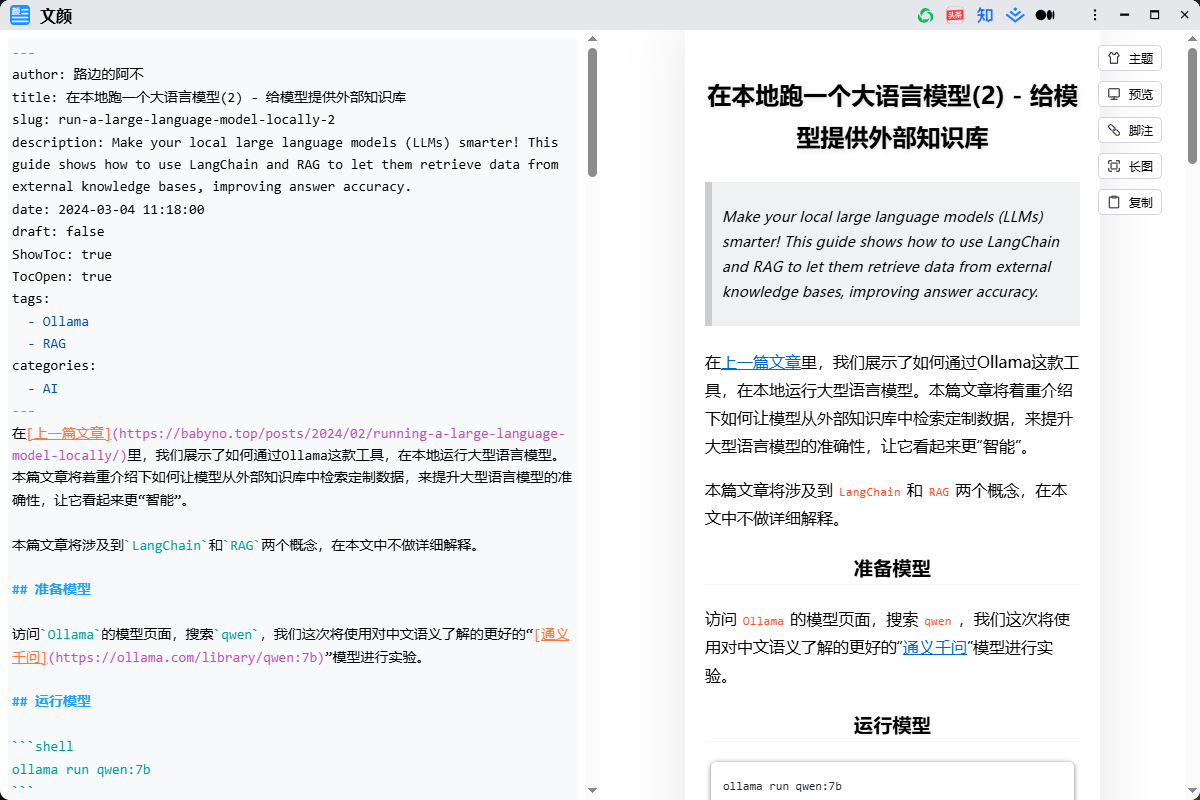The width and height of the screenshot is (1200, 800).
Task: Click the preview pane scrollbar thumb
Action: tap(1192, 105)
